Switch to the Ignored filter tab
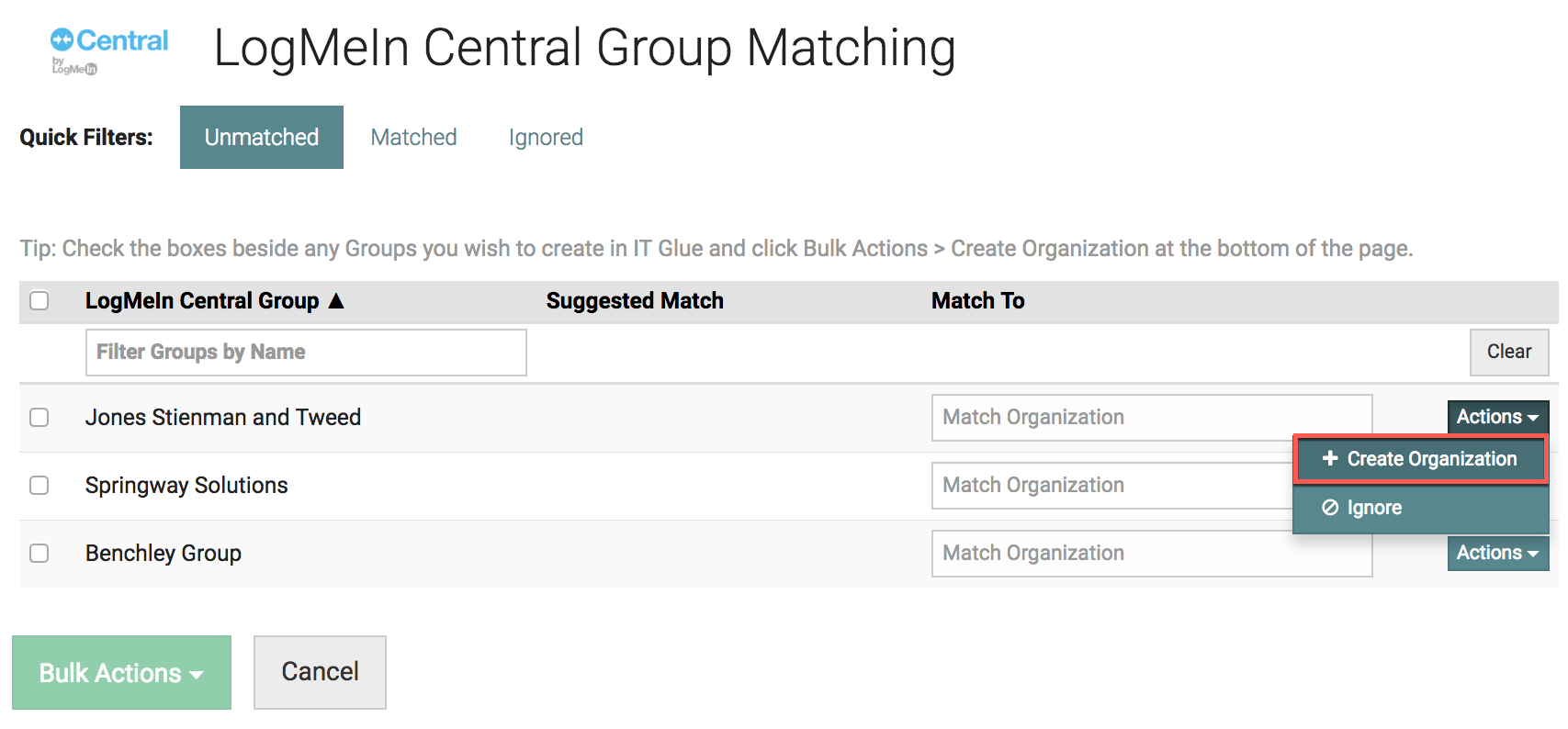1568x729 pixels. (546, 137)
